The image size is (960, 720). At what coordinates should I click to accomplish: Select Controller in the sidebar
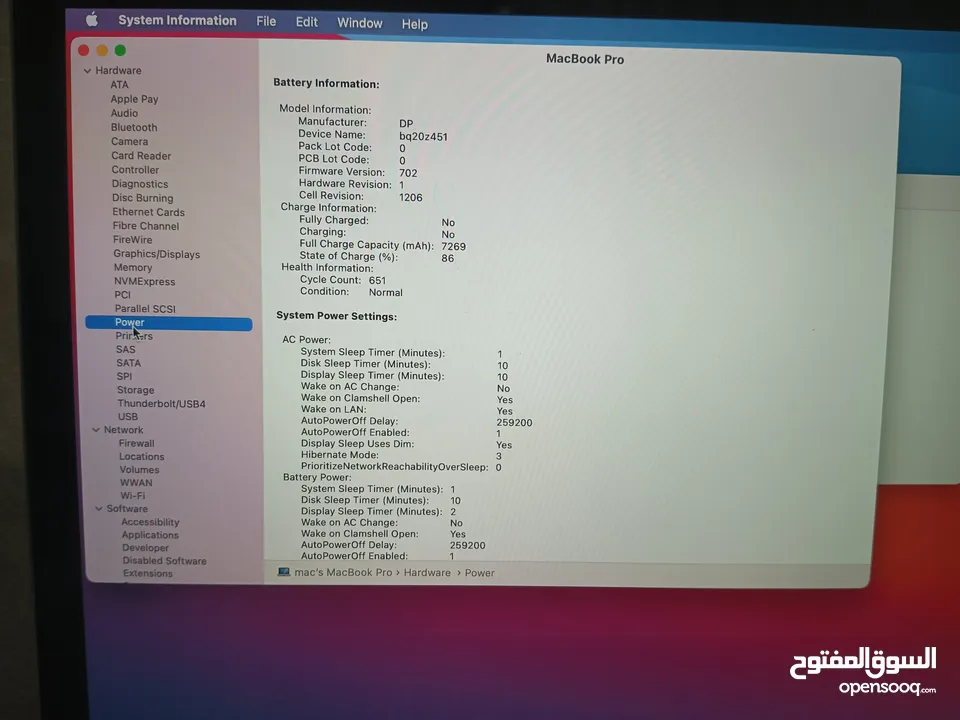point(135,170)
